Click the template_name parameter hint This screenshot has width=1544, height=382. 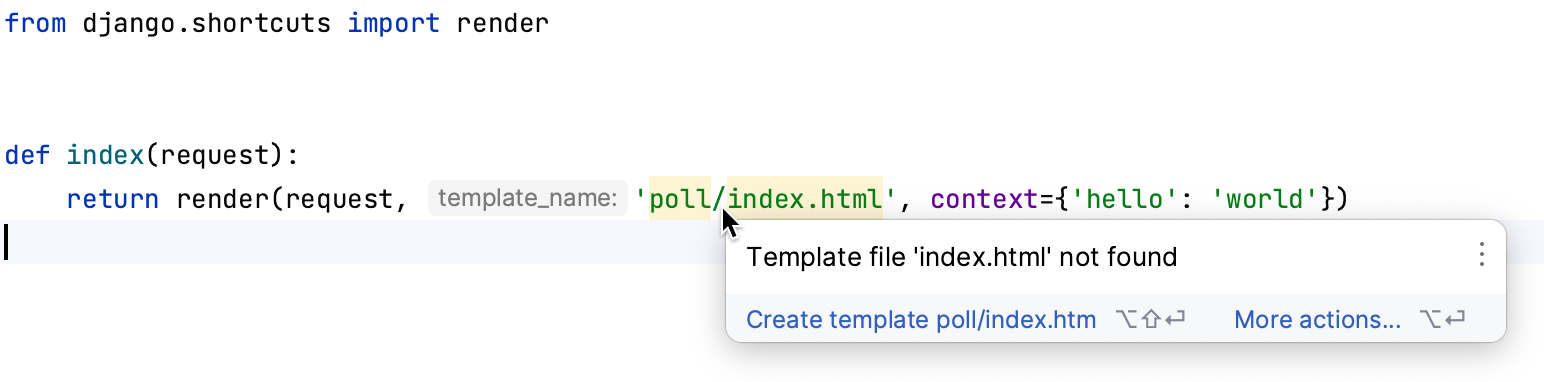[x=527, y=198]
